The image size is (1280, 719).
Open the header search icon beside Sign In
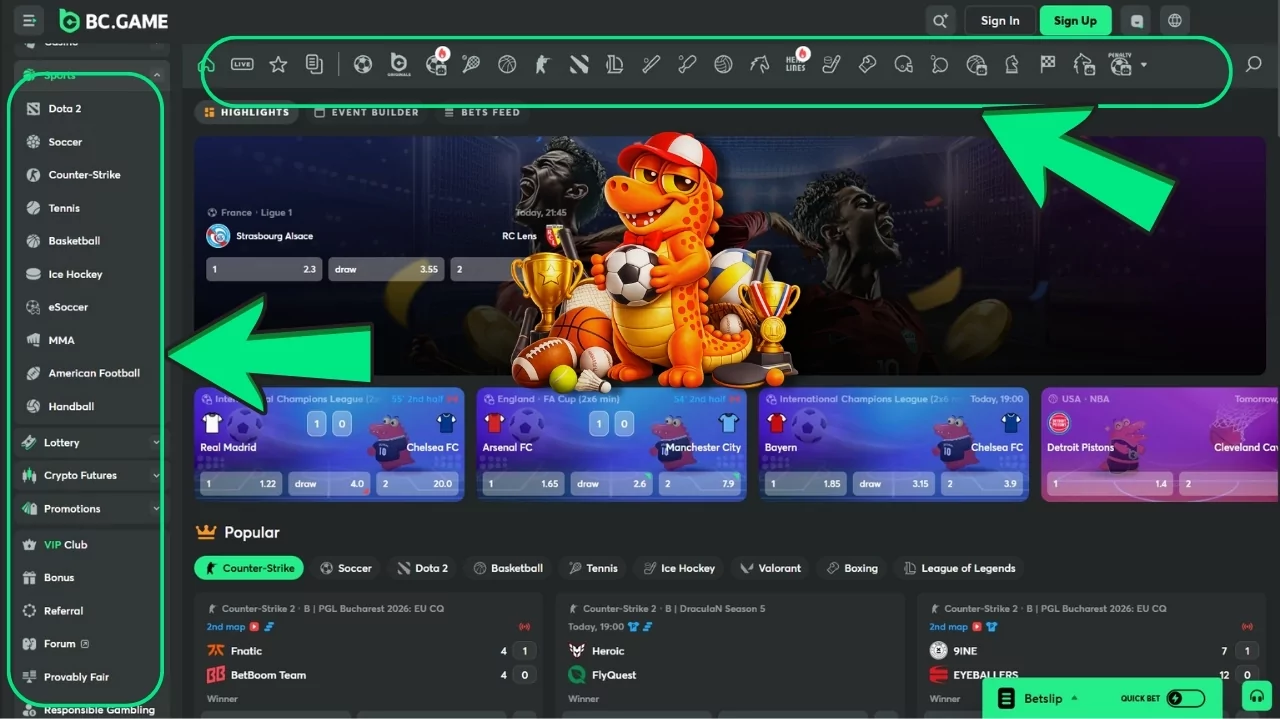coord(940,21)
